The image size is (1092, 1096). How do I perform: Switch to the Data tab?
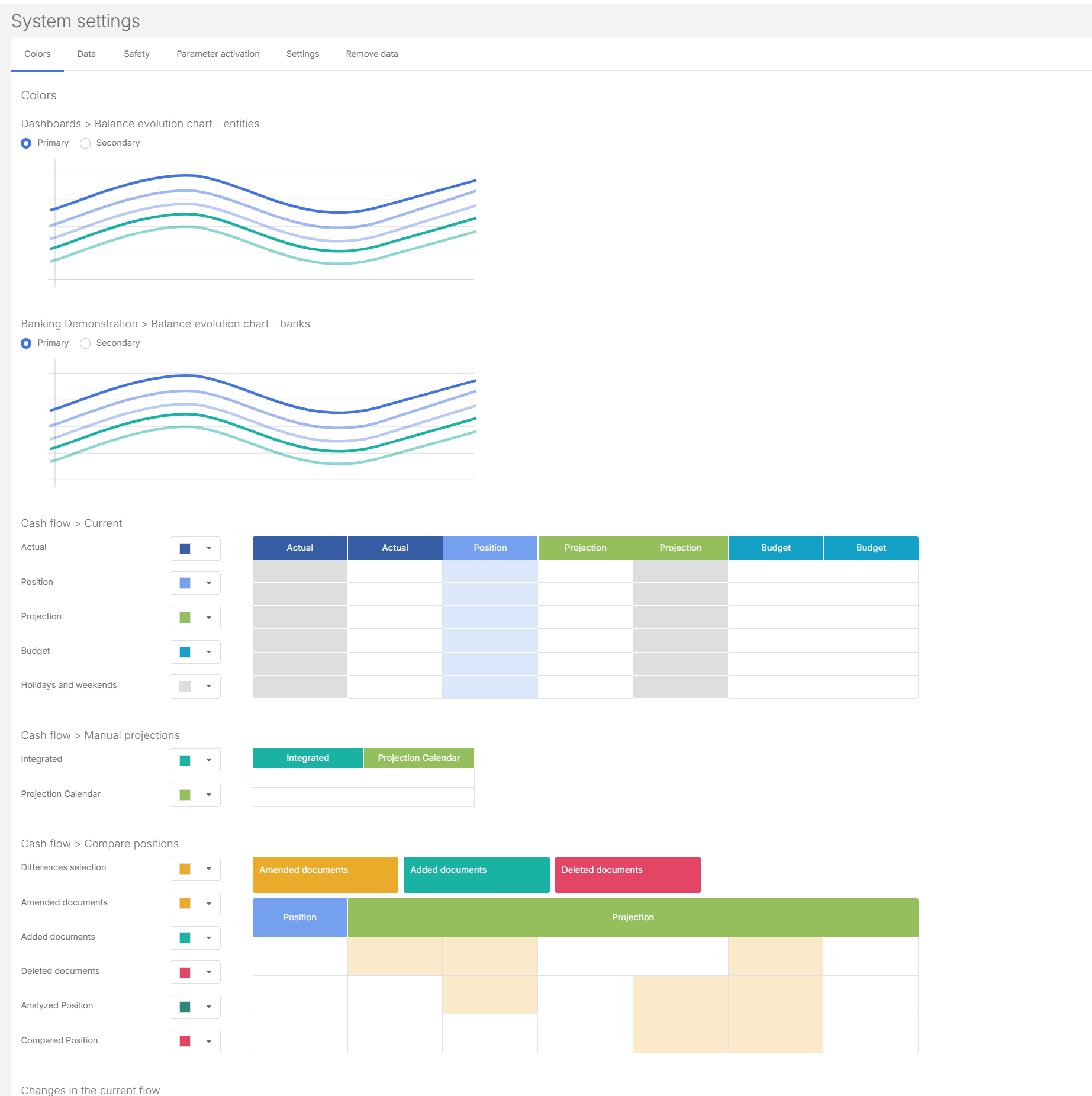[86, 54]
